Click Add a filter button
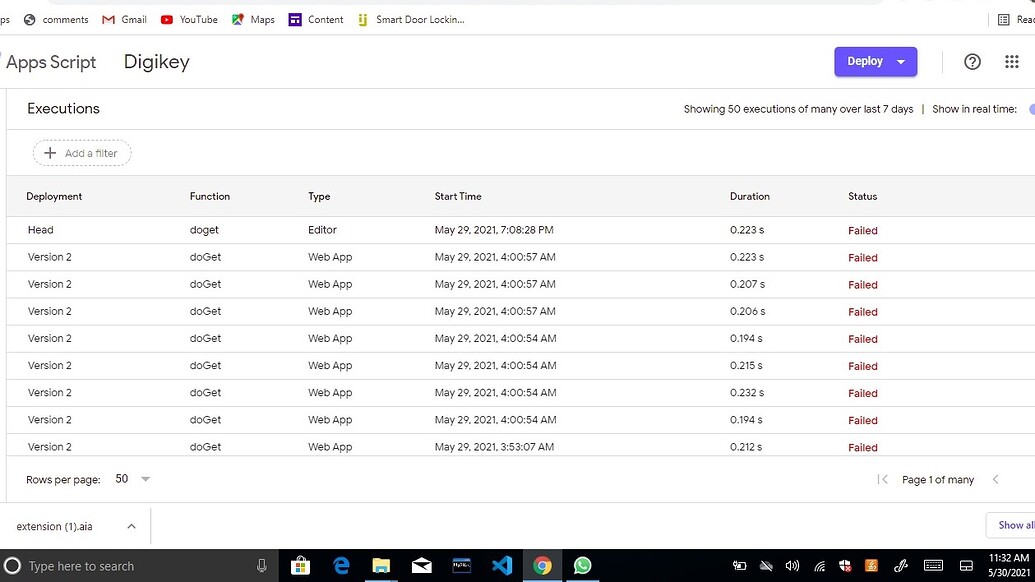The width and height of the screenshot is (1035, 582). pyautogui.click(x=82, y=153)
